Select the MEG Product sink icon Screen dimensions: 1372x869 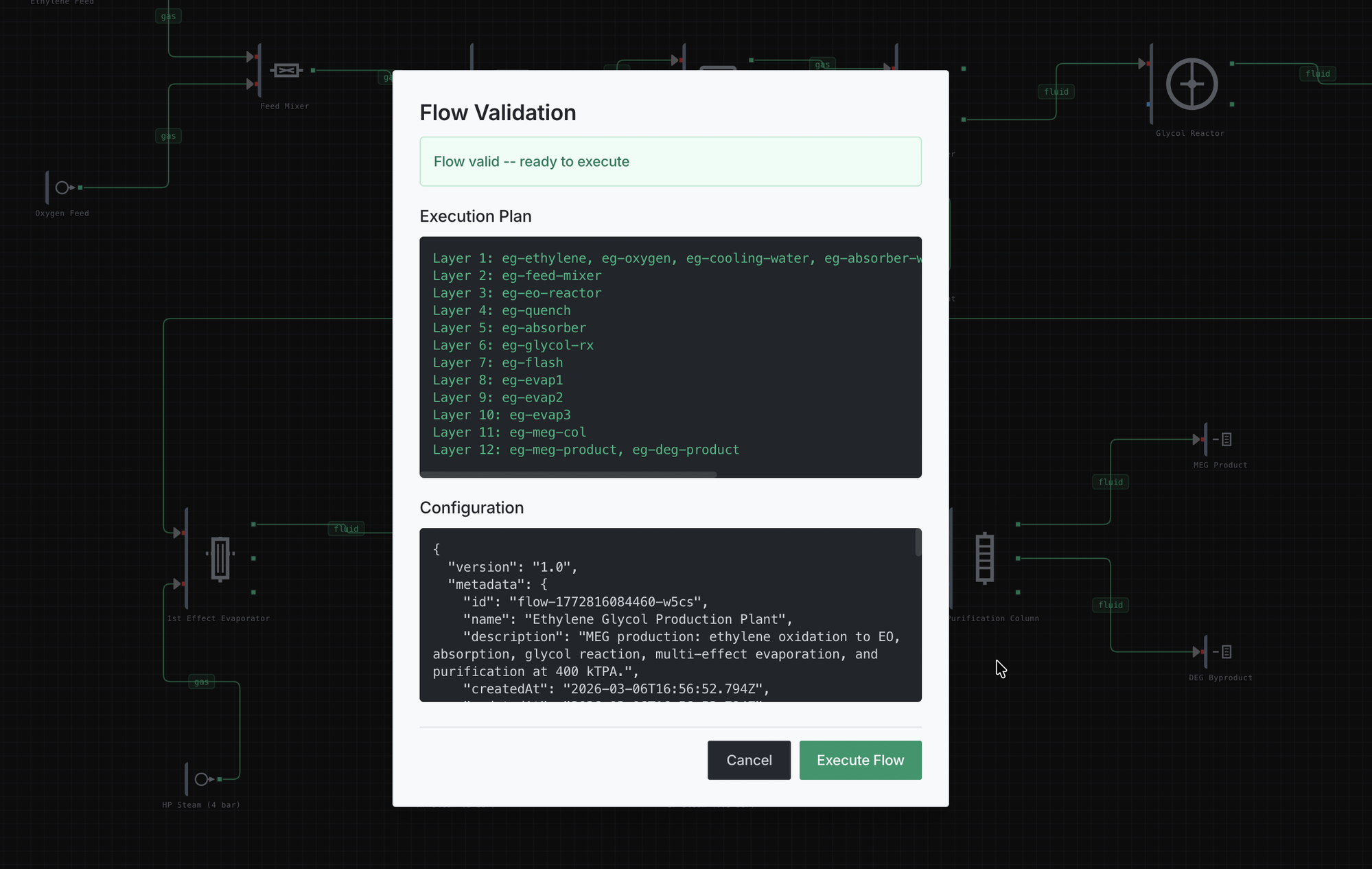point(1222,439)
